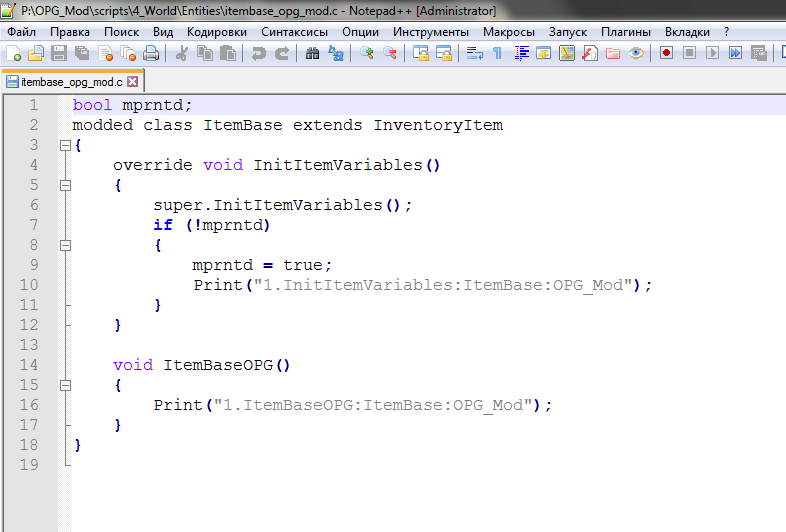
Task: Open the Кодировки menu
Action: 217,32
